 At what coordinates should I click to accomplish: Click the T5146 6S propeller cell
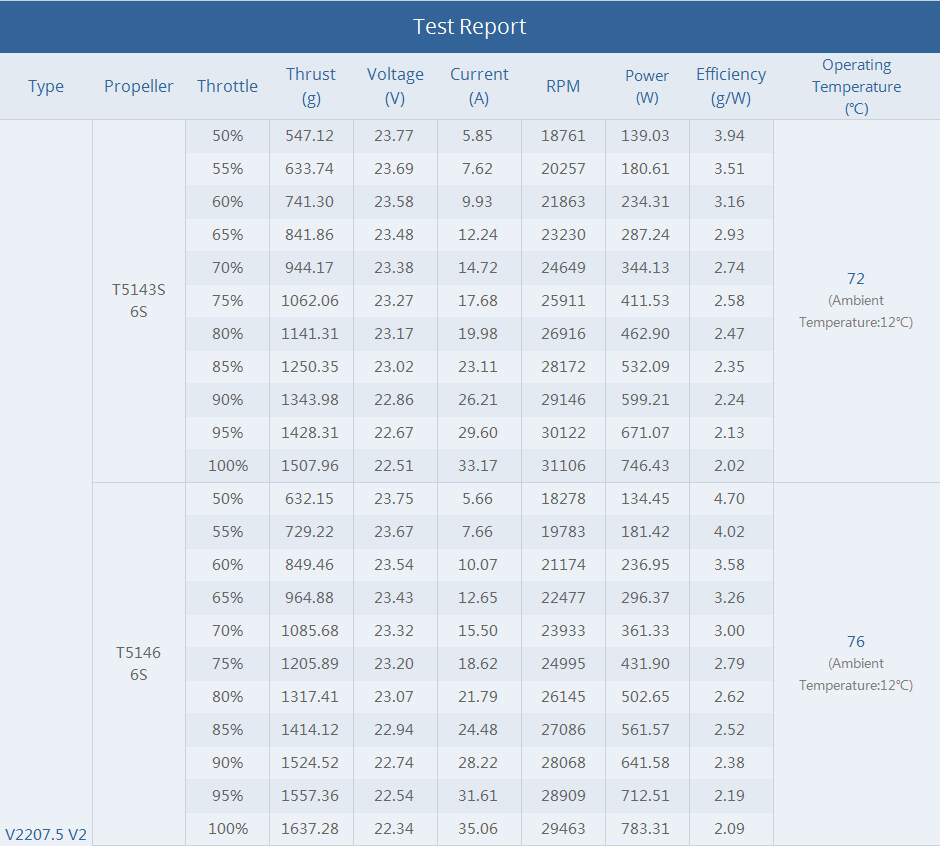[x=138, y=663]
